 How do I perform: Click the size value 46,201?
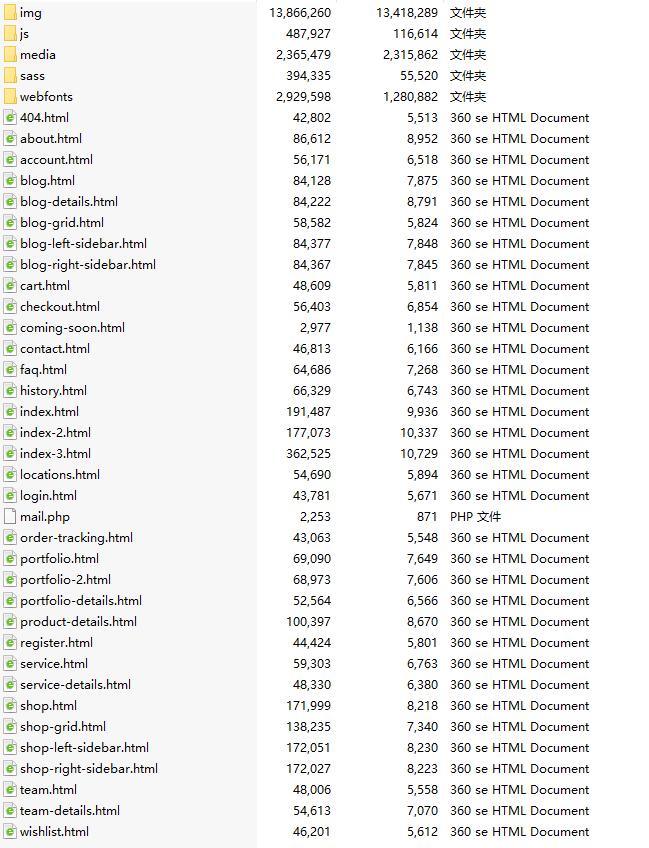[x=312, y=832]
